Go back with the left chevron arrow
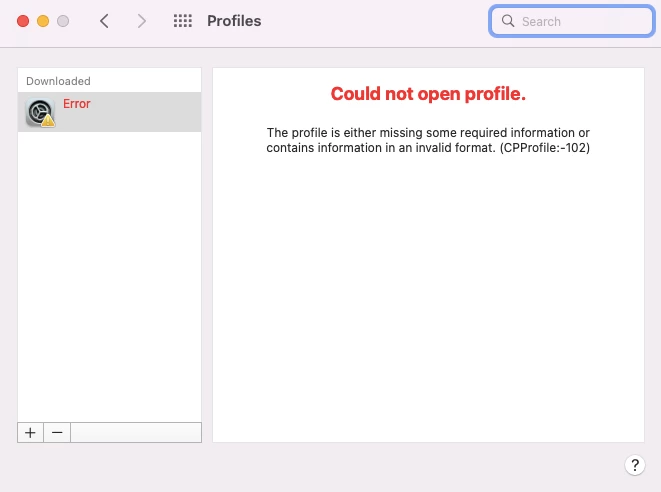 pyautogui.click(x=104, y=21)
